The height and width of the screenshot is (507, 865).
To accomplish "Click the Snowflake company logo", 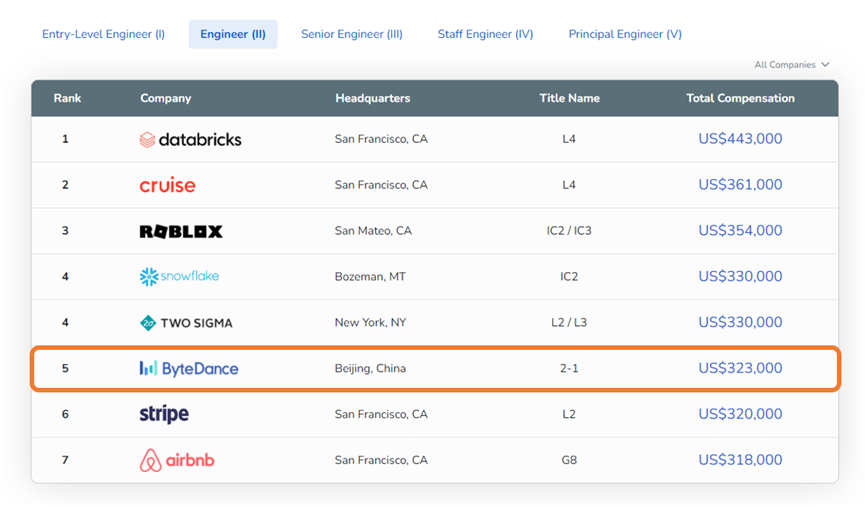I will click(179, 276).
